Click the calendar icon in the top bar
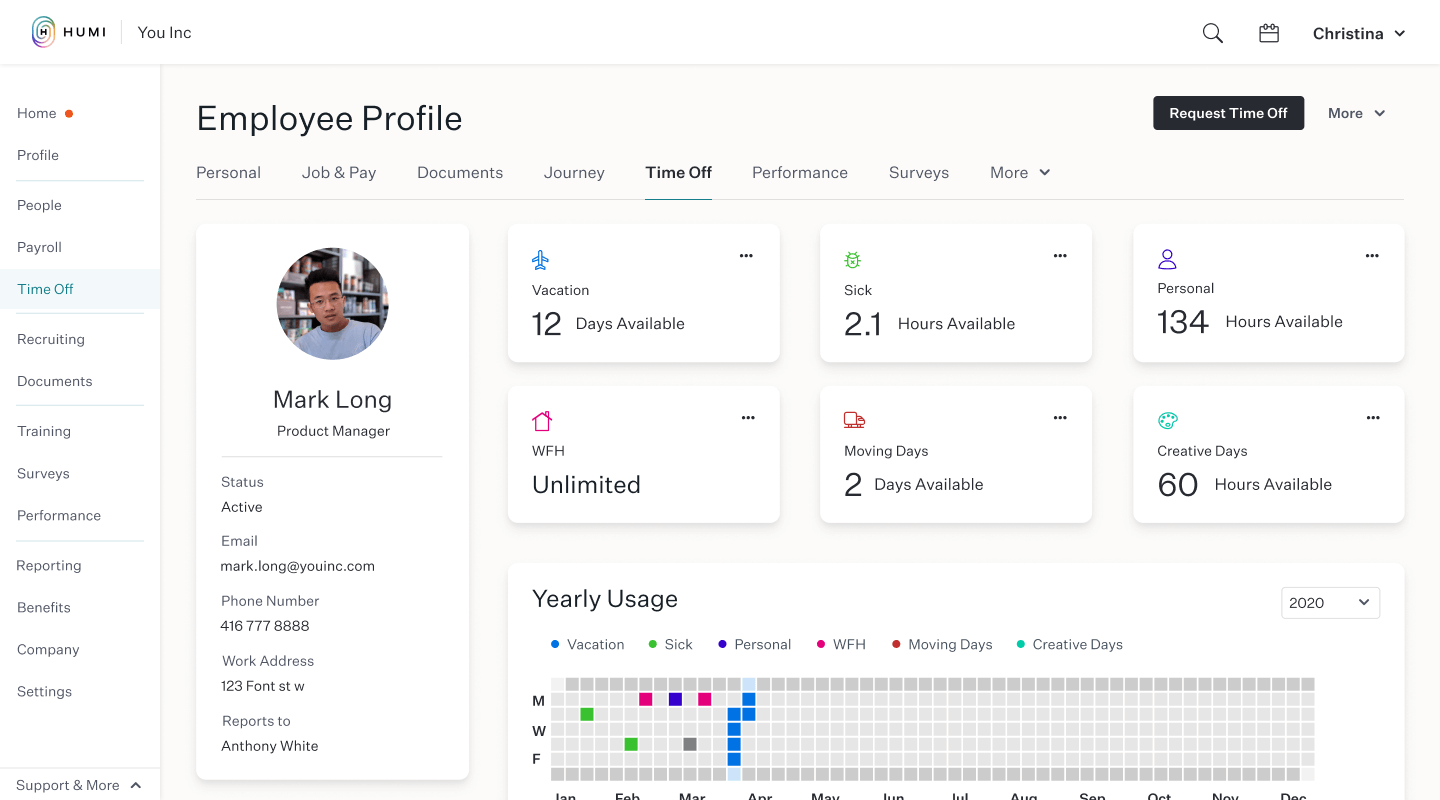The image size is (1440, 800). (1268, 32)
